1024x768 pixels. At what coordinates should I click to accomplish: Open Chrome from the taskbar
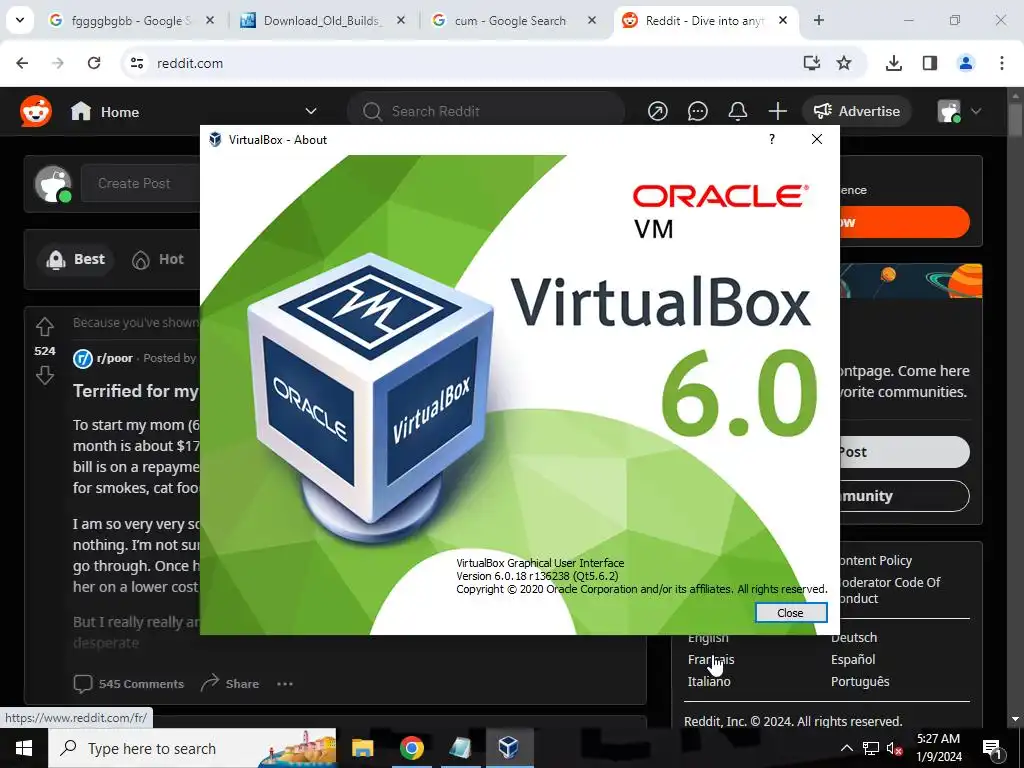click(411, 748)
